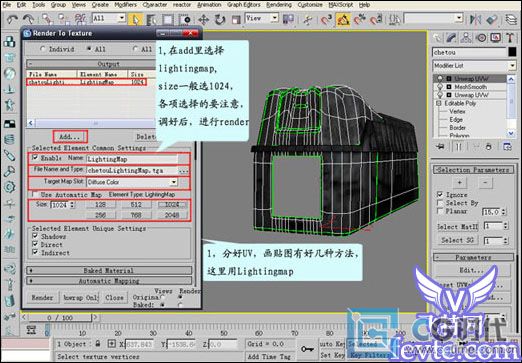This screenshot has height=363, width=522.
Task: Open the Select by Name icon
Action: (151, 19)
